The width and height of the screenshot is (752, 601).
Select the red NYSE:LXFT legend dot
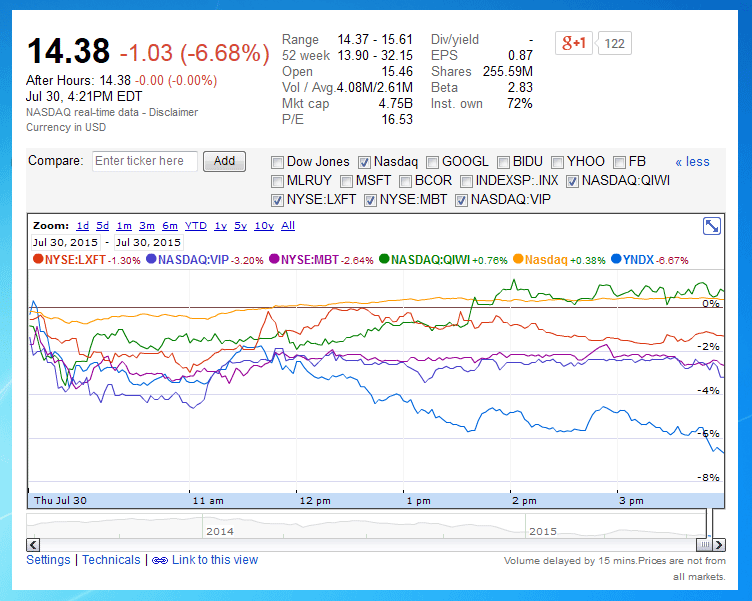coord(38,259)
